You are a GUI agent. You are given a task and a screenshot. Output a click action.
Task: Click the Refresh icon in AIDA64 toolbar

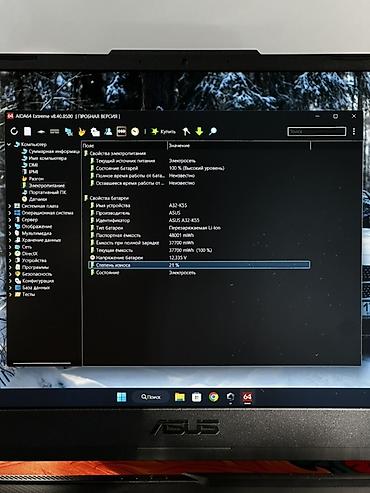pyautogui.click(x=14, y=131)
